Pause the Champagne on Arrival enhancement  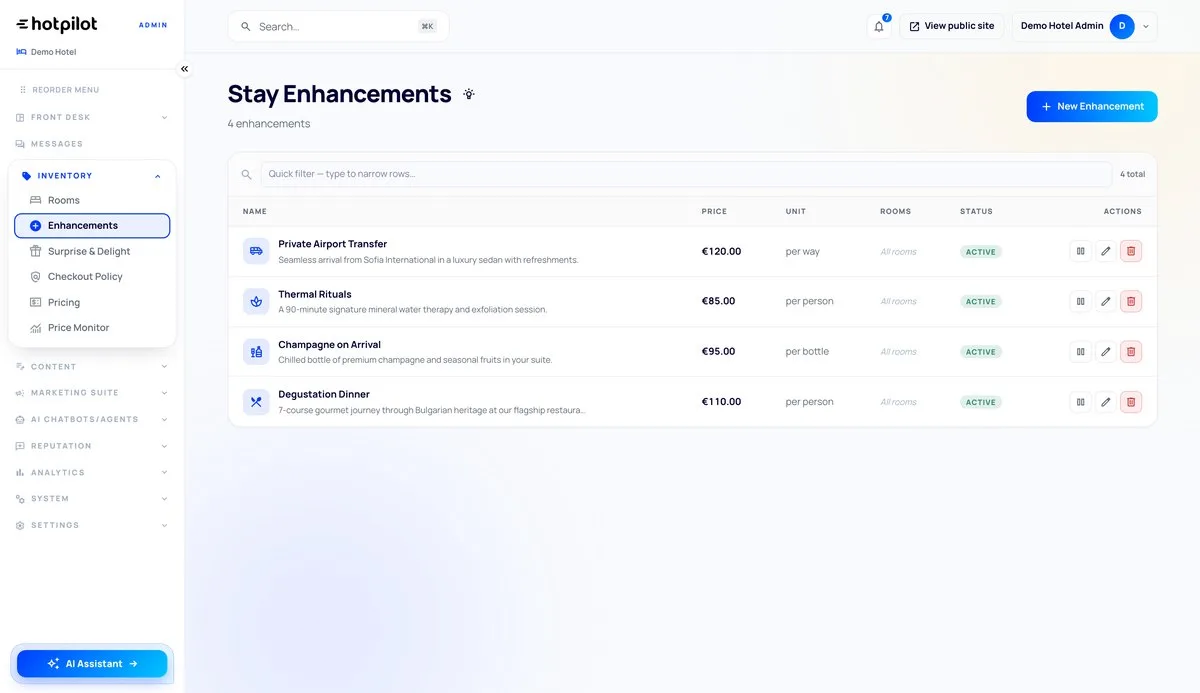pos(1080,351)
